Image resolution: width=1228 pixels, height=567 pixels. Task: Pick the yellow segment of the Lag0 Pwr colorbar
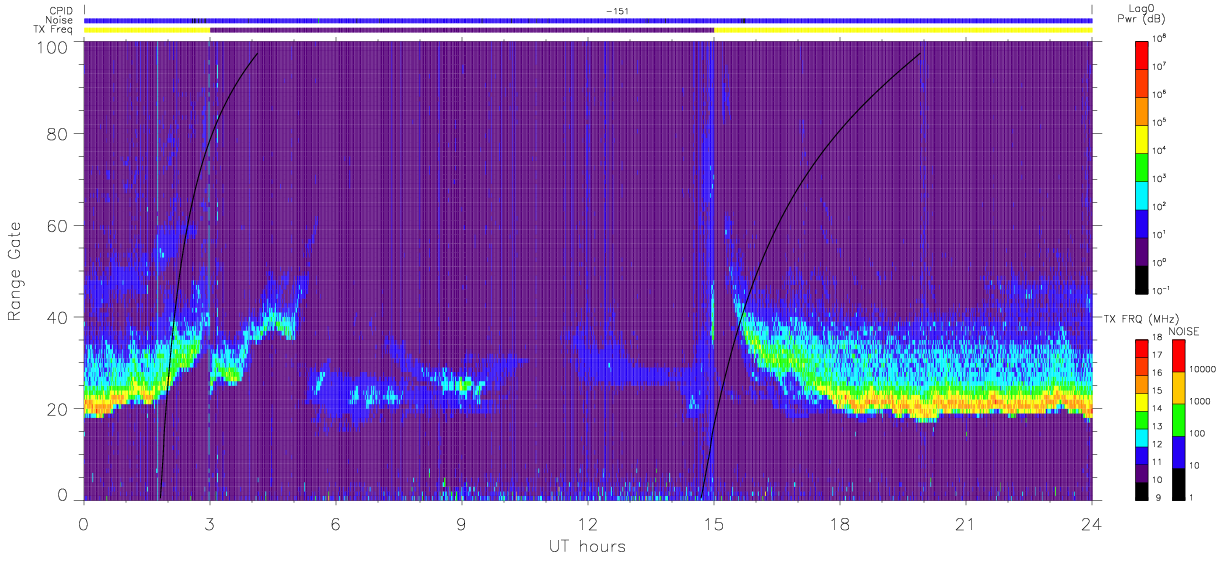(x=1143, y=137)
